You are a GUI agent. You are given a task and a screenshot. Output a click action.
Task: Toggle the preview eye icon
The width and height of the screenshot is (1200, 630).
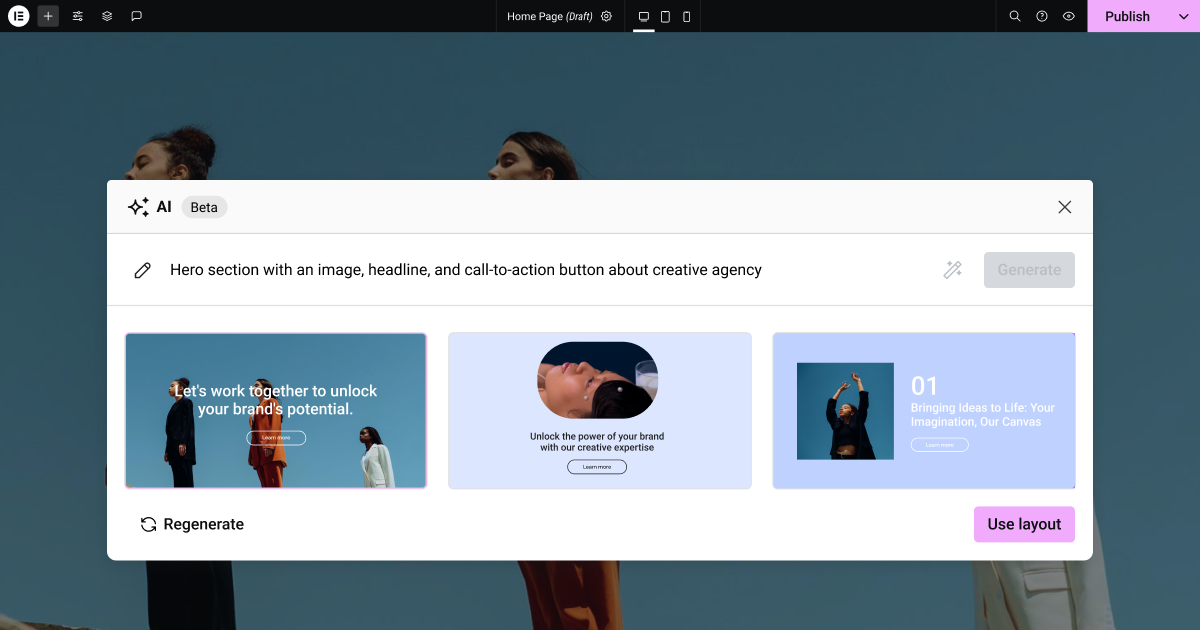(1069, 16)
